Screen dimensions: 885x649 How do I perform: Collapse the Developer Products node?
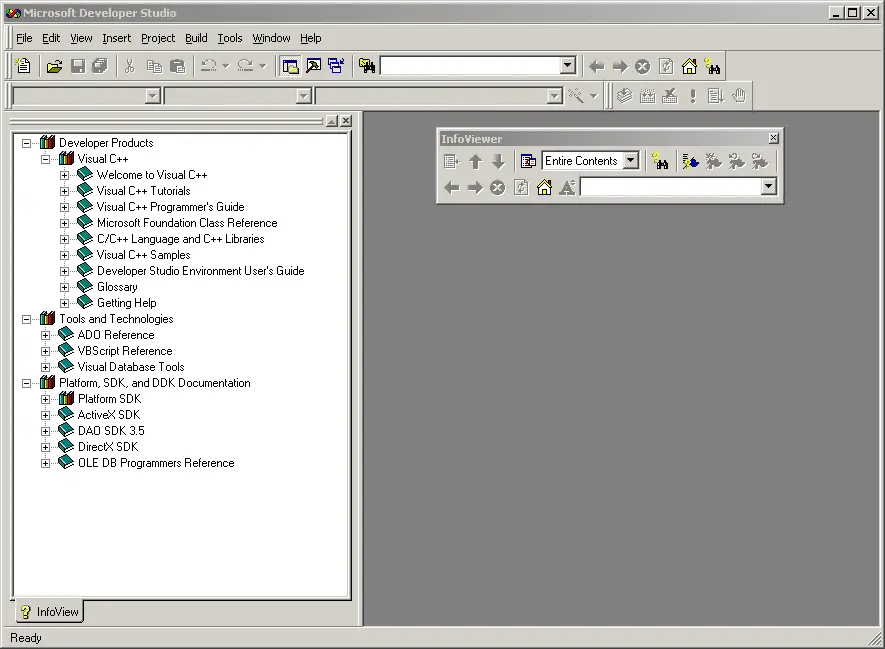pyautogui.click(x=27, y=143)
